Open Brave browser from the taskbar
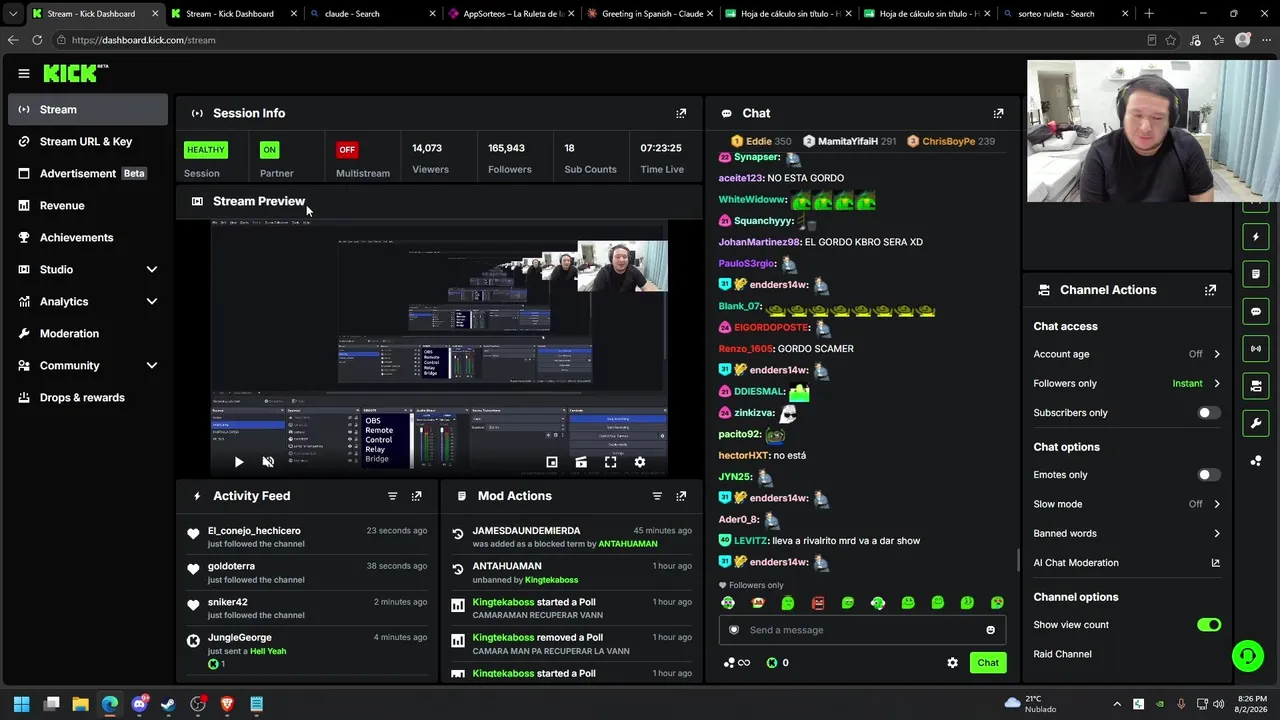This screenshot has width=1280, height=720. click(227, 704)
